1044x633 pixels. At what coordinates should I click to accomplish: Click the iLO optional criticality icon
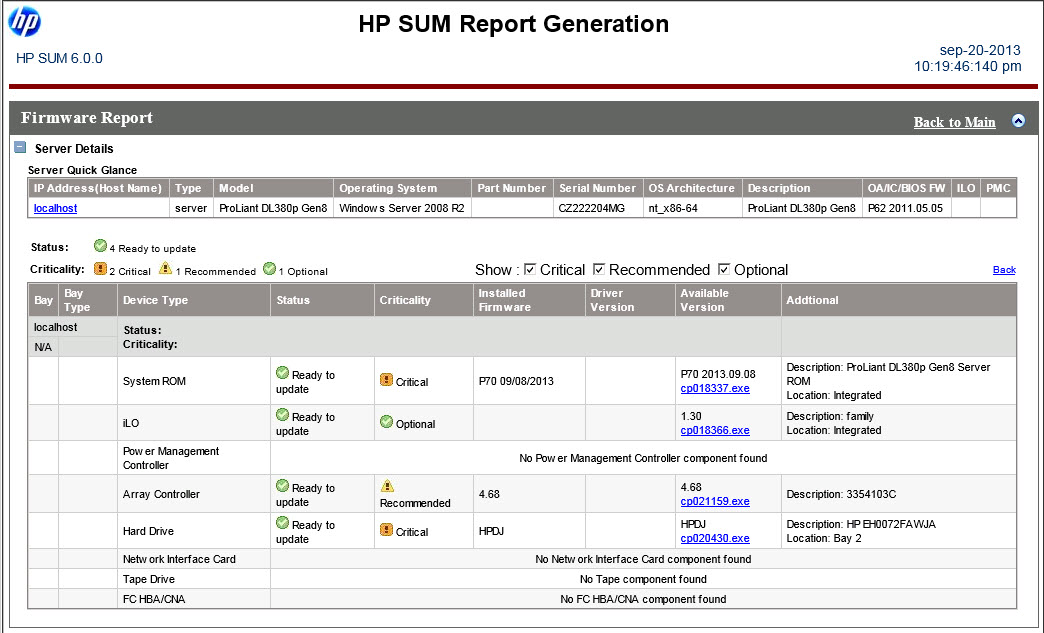coord(386,421)
